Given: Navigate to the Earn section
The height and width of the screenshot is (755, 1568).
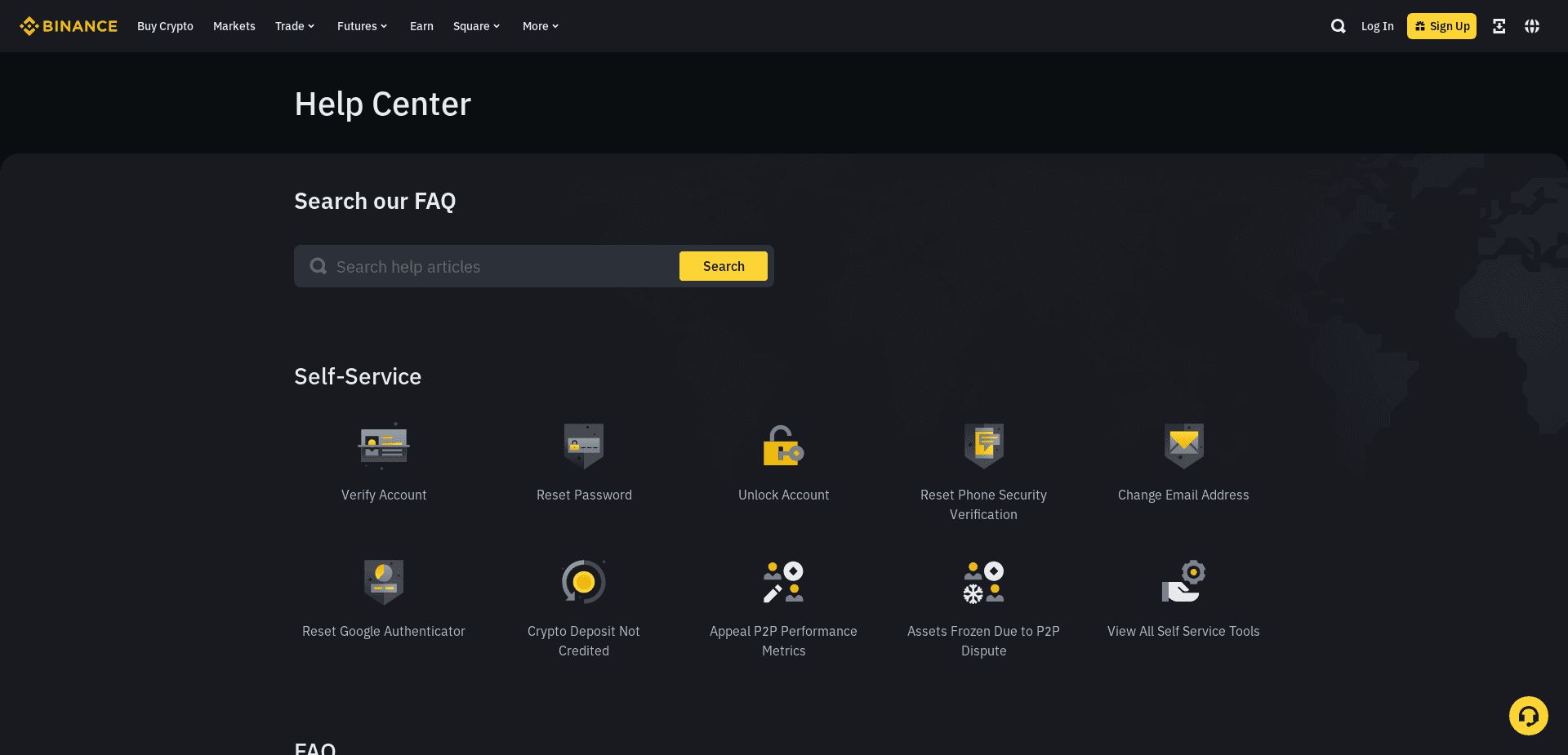Looking at the screenshot, I should point(421,26).
